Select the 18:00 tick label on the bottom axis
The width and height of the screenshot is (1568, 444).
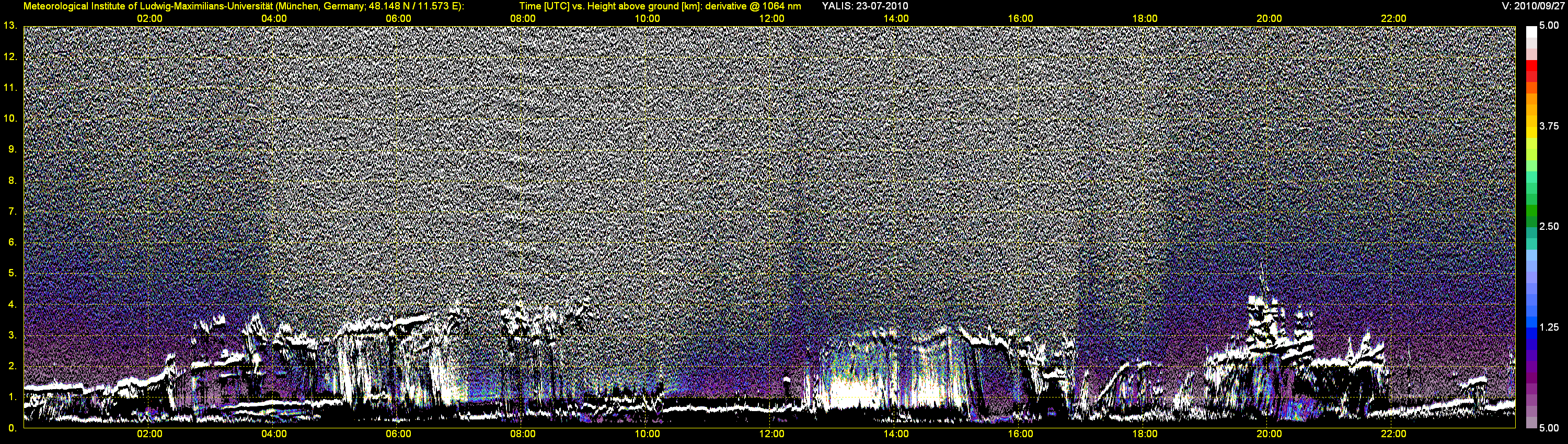coord(1145,434)
